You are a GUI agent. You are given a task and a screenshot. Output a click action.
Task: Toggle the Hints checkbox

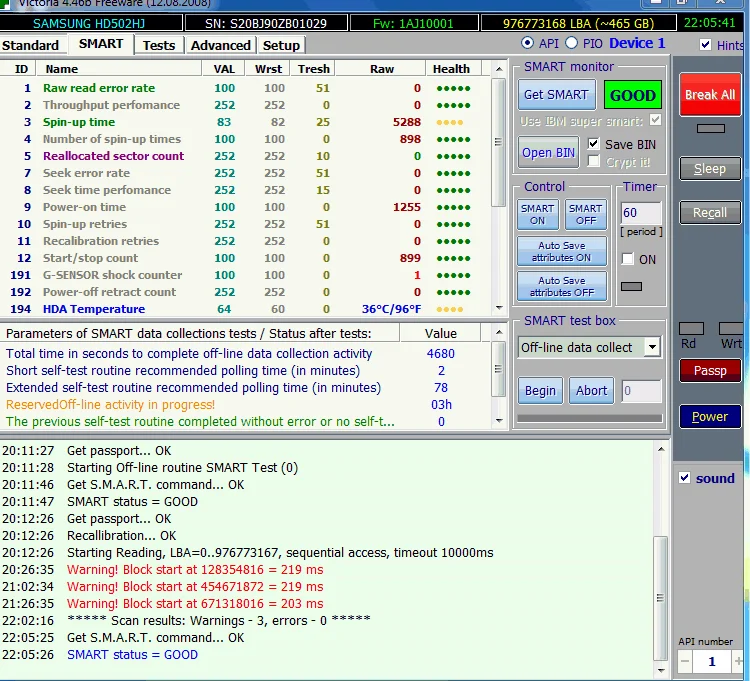(x=706, y=45)
